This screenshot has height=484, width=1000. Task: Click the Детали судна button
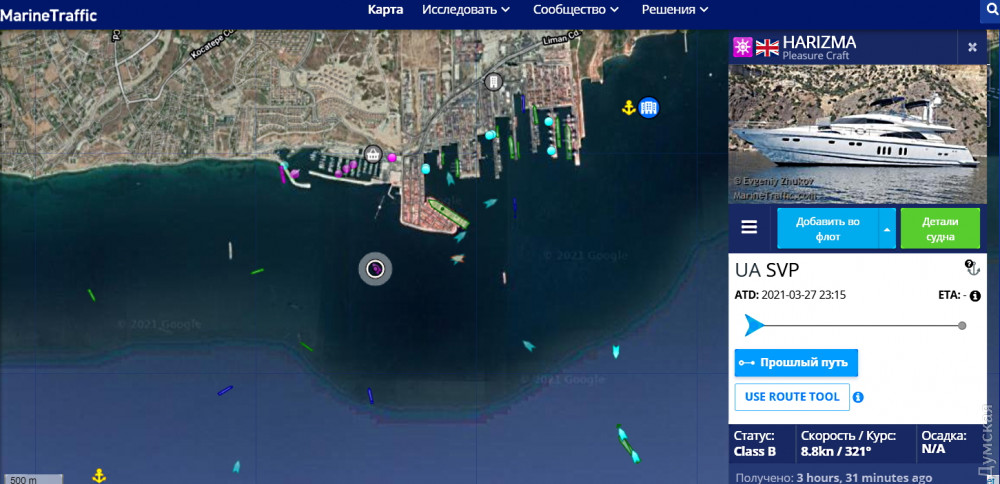click(940, 228)
